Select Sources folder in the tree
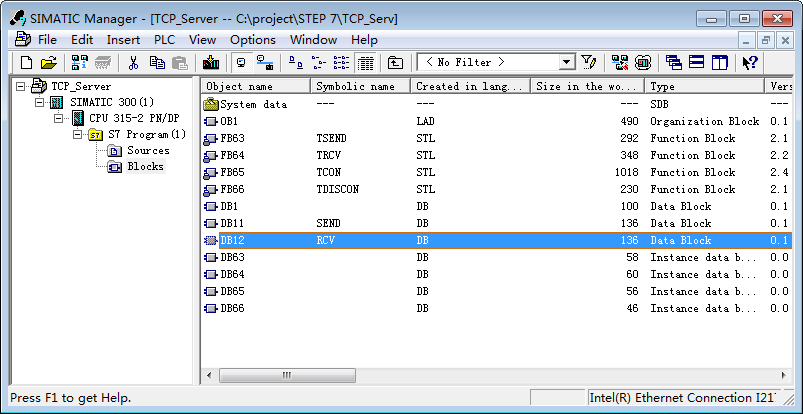Viewport: 803px width, 414px height. click(x=148, y=151)
